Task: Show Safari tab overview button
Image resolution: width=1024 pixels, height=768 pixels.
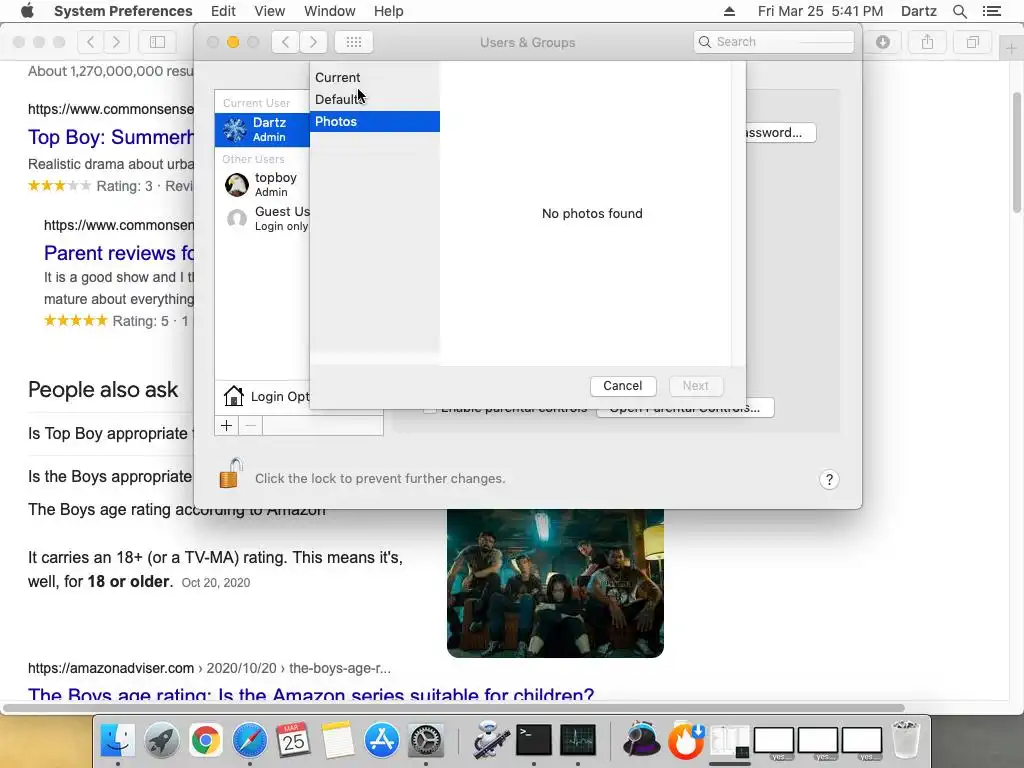Action: click(x=972, y=42)
